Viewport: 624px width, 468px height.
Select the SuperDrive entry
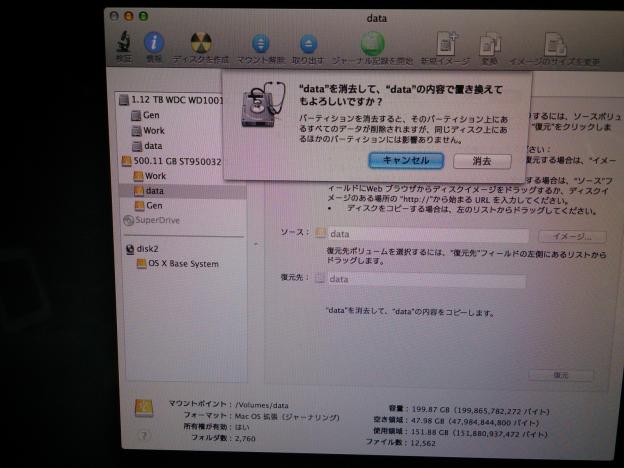pos(152,220)
